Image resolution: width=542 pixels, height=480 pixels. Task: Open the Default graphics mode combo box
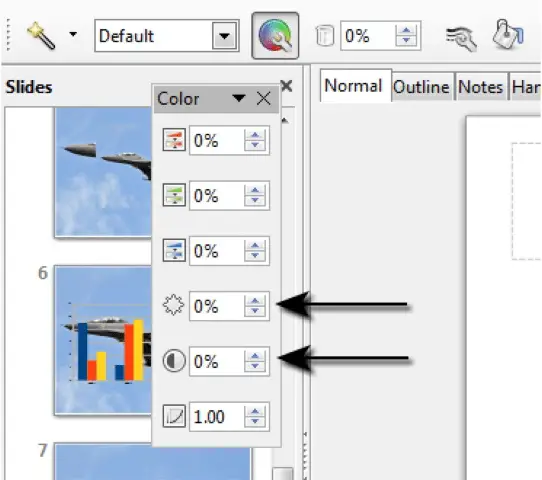coord(167,36)
